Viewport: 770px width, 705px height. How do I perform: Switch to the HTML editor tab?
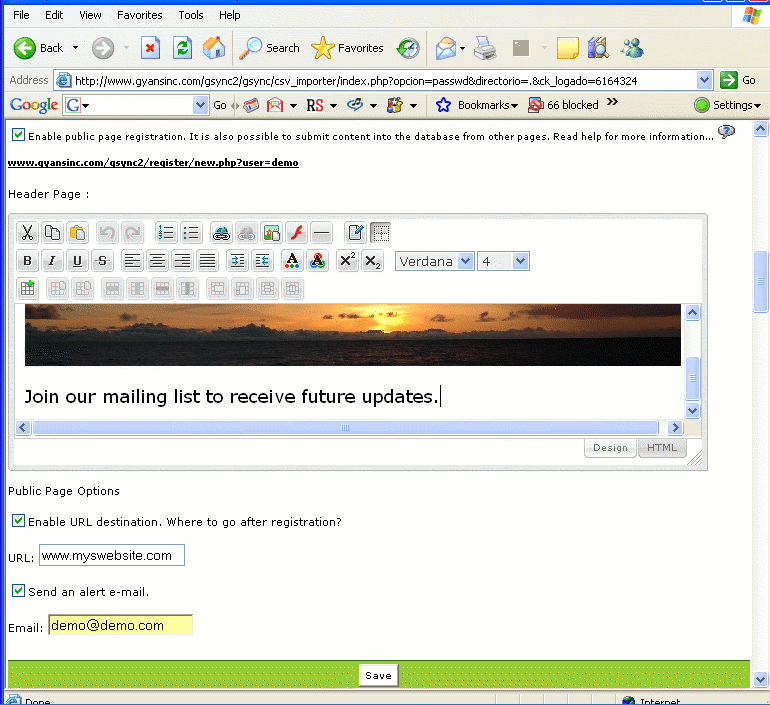661,448
